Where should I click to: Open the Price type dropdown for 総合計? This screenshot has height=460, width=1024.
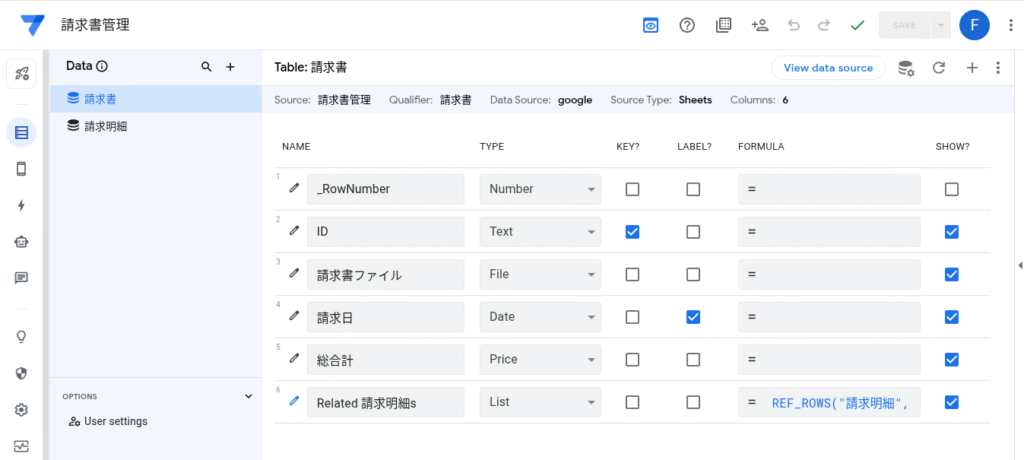point(541,359)
